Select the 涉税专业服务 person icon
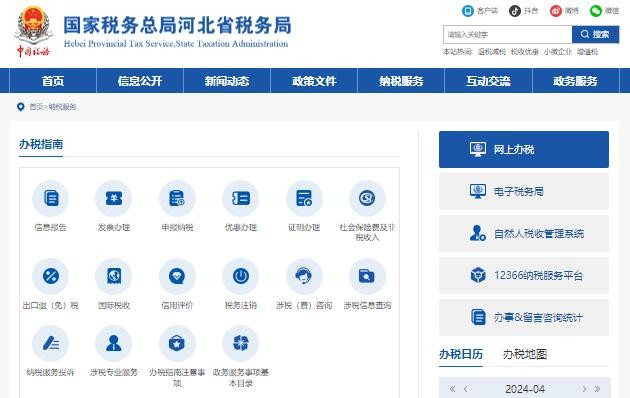Image resolution: width=630 pixels, height=398 pixels. tap(114, 343)
